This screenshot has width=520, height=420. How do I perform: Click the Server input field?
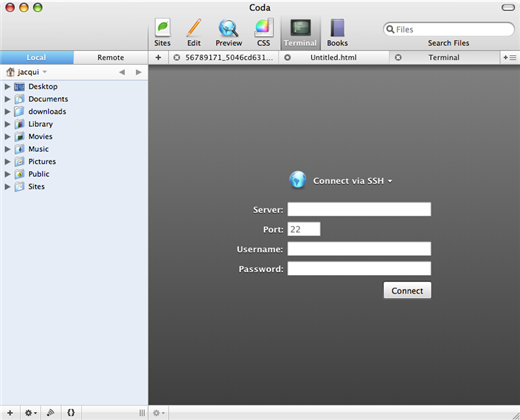(359, 209)
